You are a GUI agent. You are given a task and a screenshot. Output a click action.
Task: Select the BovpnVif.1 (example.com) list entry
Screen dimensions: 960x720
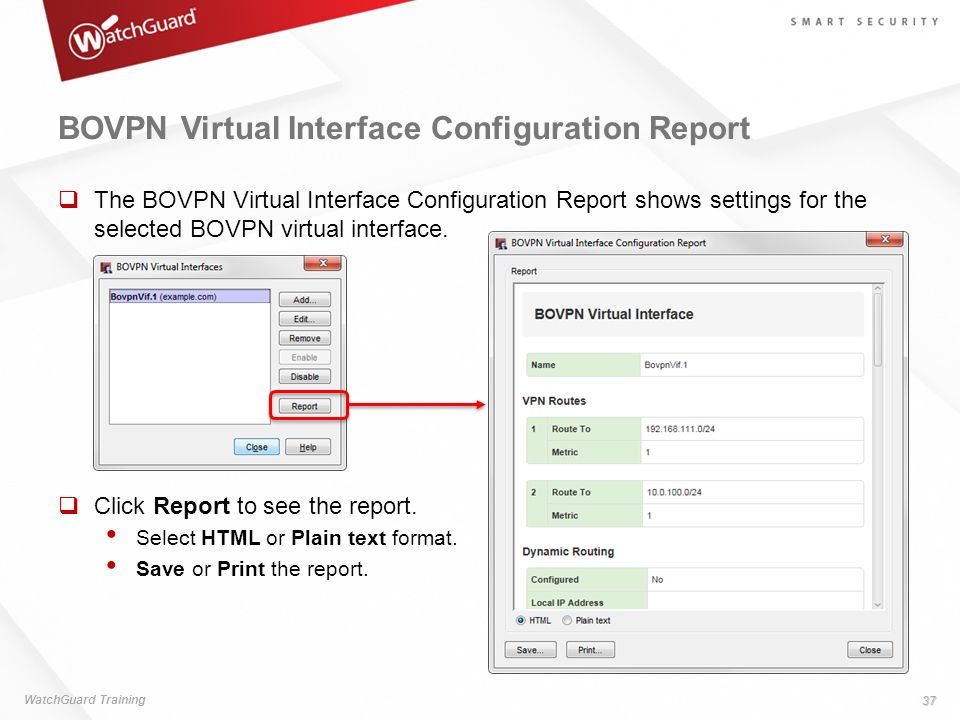click(190, 296)
